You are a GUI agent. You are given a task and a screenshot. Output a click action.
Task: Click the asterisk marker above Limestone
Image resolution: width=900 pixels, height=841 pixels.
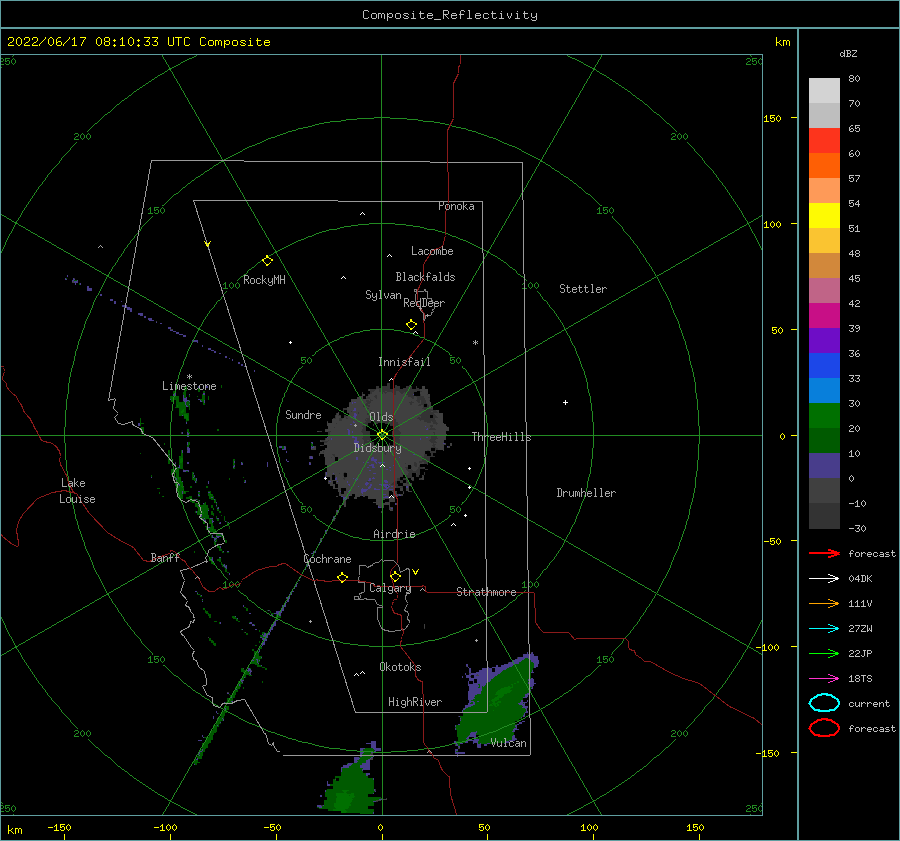[189, 377]
